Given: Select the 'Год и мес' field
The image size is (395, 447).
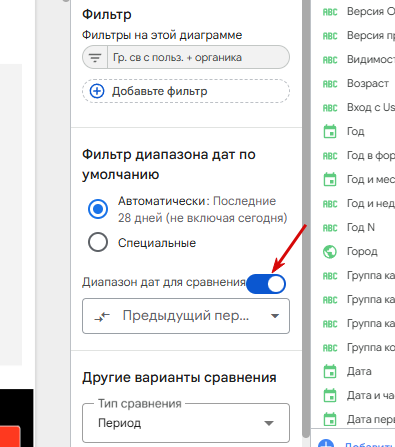Looking at the screenshot, I should click(371, 179).
